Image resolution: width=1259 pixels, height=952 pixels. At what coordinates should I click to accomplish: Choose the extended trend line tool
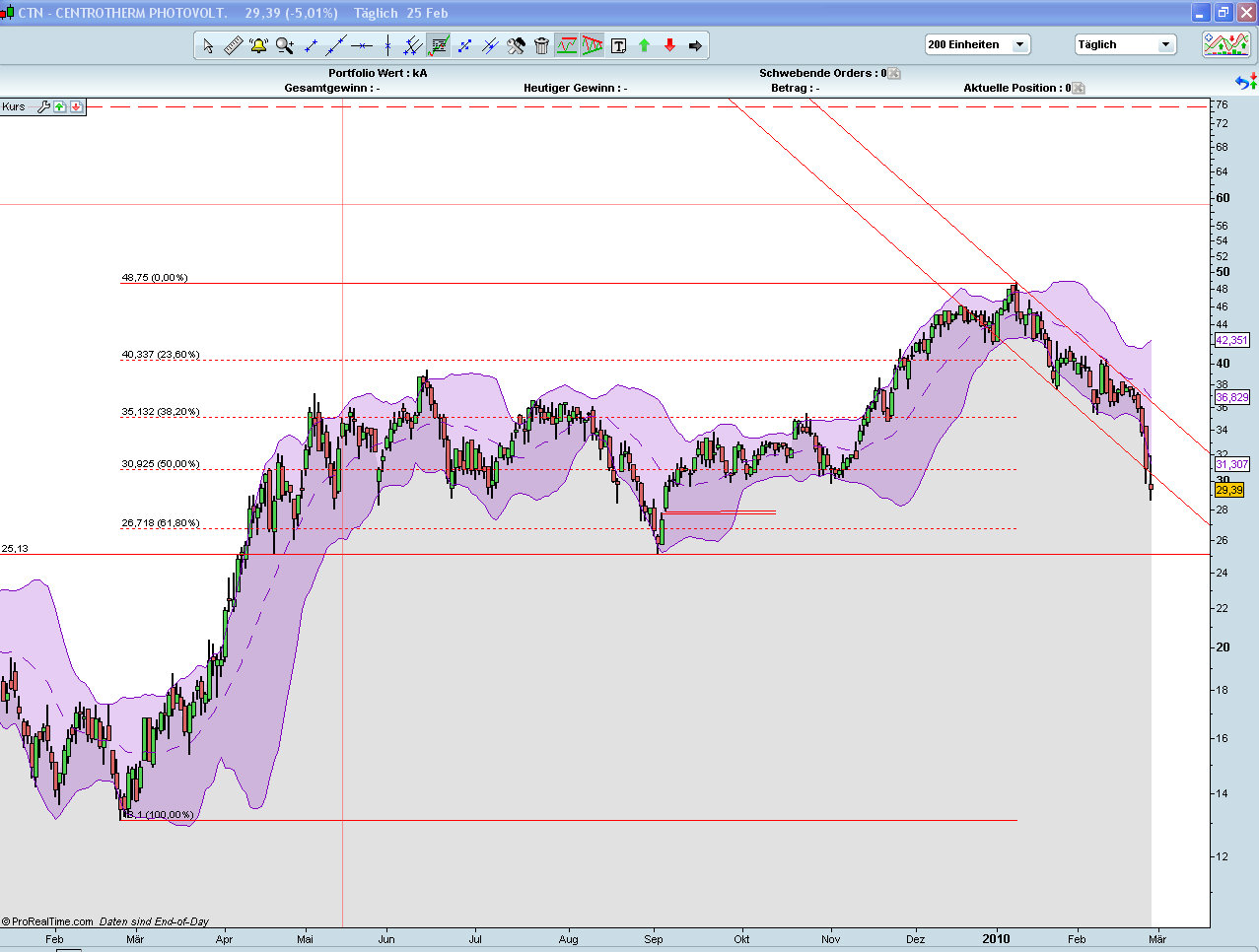click(336, 45)
